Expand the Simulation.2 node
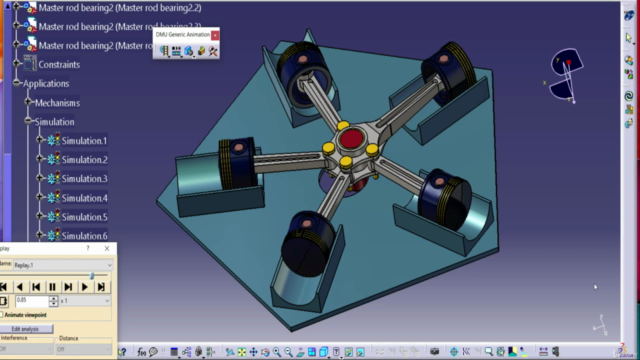This screenshot has height=360, width=640. pos(39,158)
